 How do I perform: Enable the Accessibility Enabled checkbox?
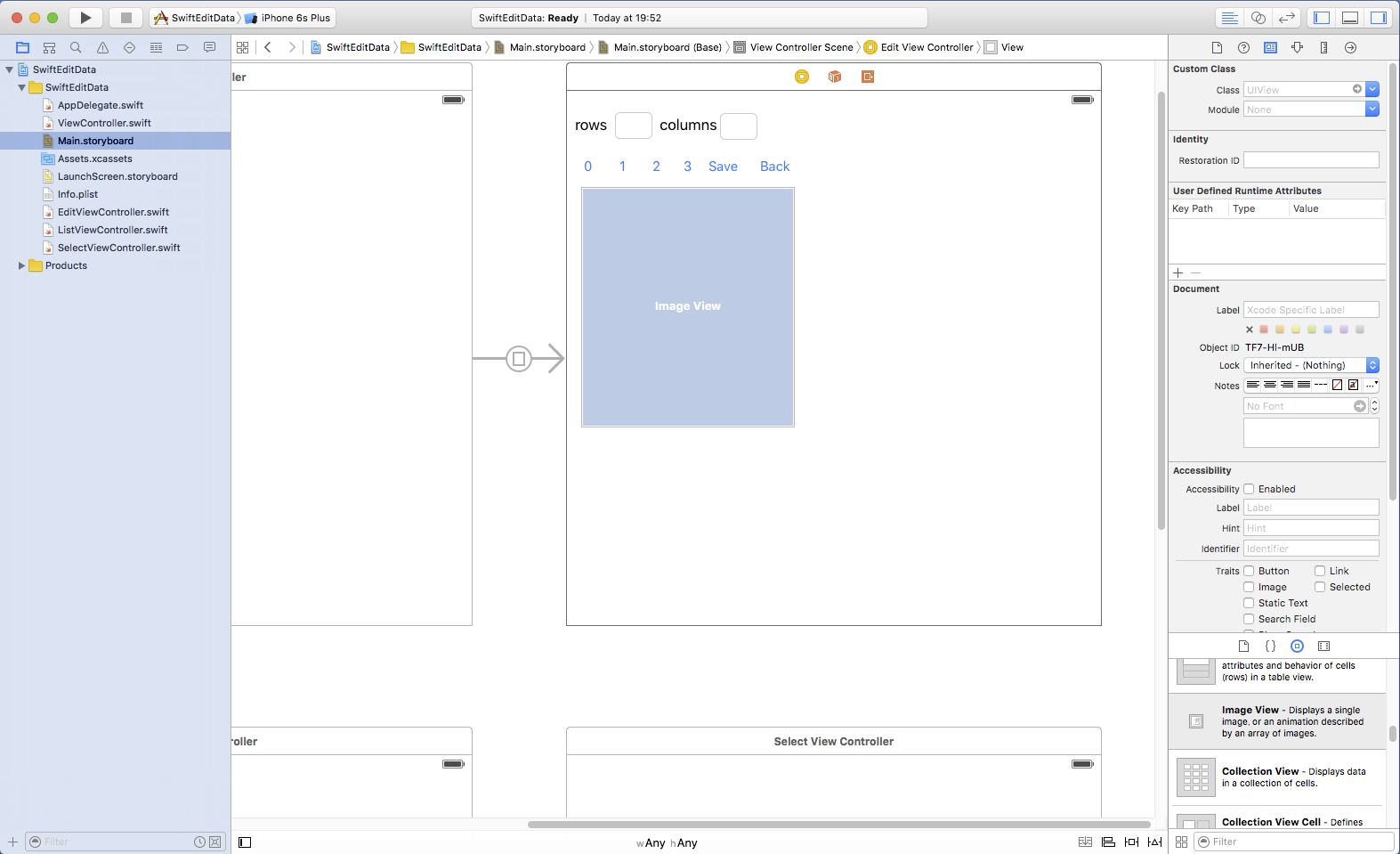click(x=1249, y=489)
